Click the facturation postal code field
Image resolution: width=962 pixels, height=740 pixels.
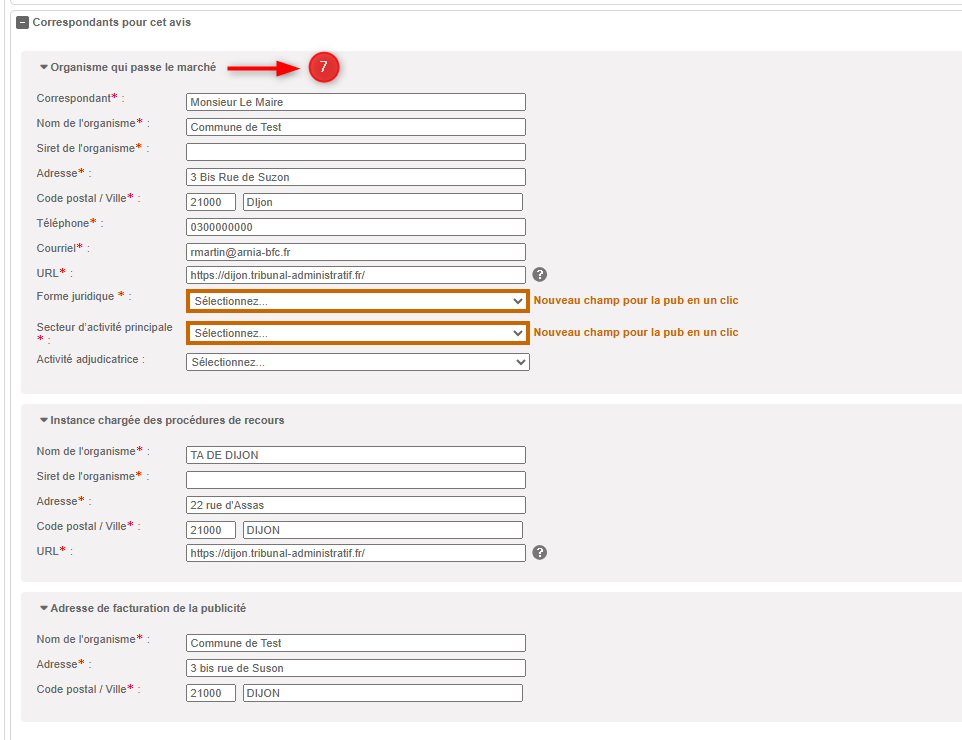click(211, 693)
